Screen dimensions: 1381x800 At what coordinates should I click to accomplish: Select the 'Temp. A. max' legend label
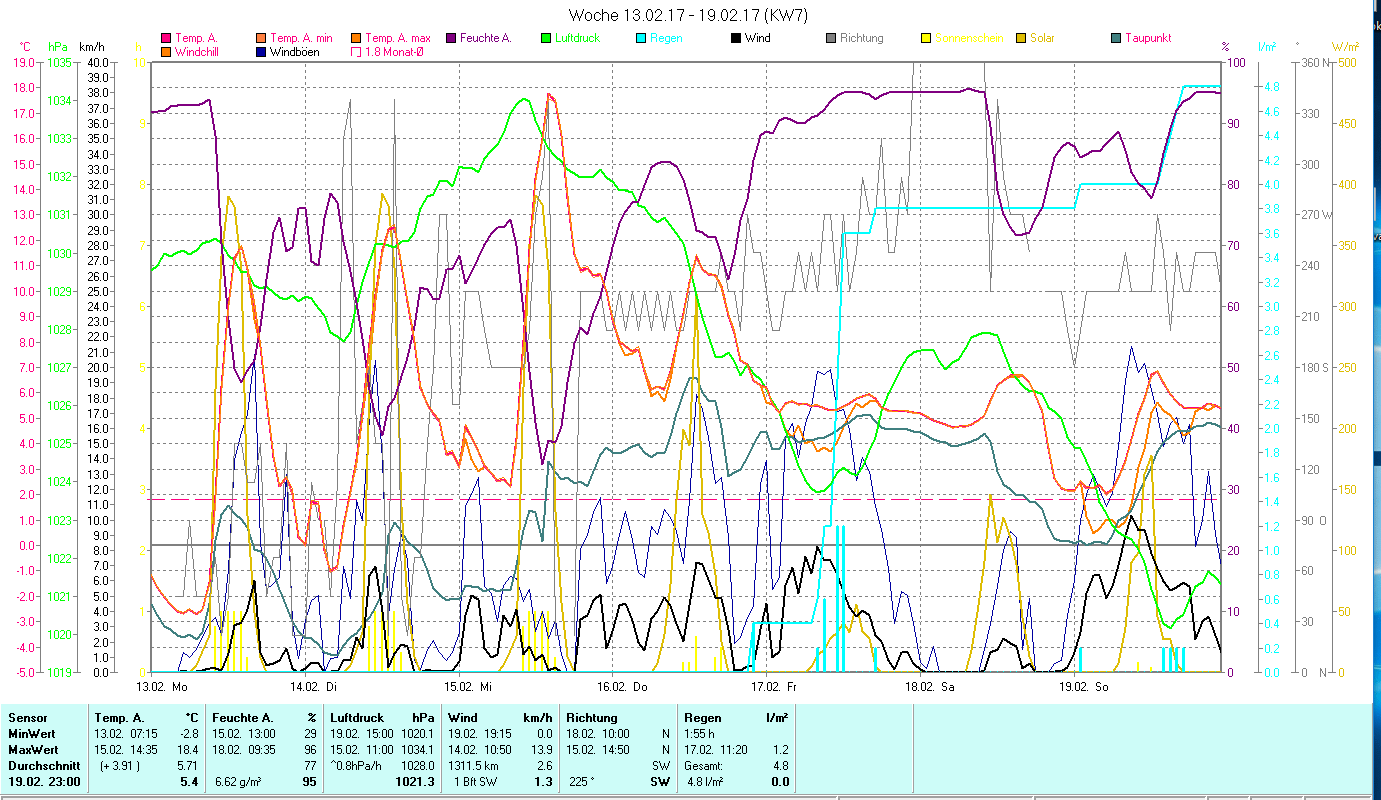tap(398, 39)
